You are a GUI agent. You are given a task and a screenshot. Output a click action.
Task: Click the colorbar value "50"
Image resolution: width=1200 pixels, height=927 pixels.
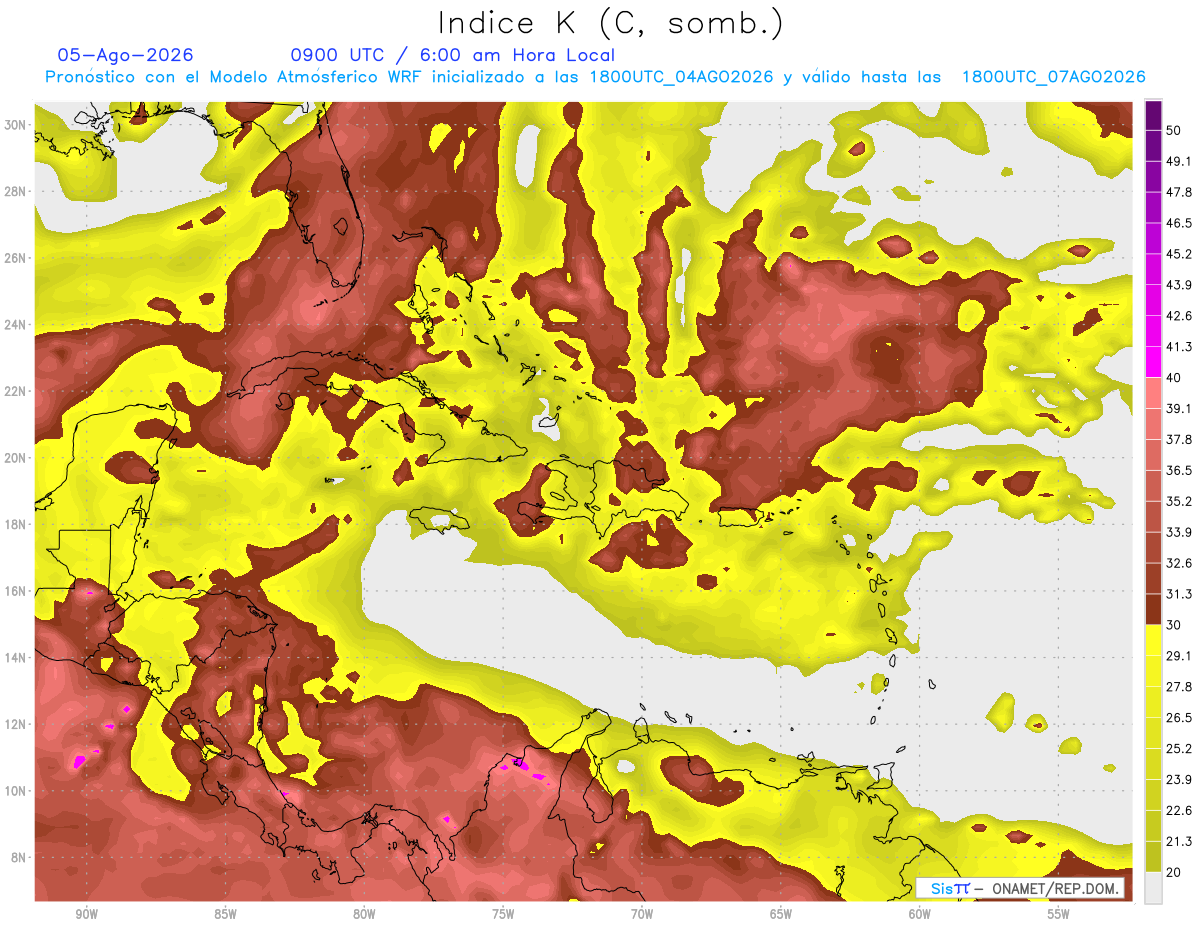1174,130
